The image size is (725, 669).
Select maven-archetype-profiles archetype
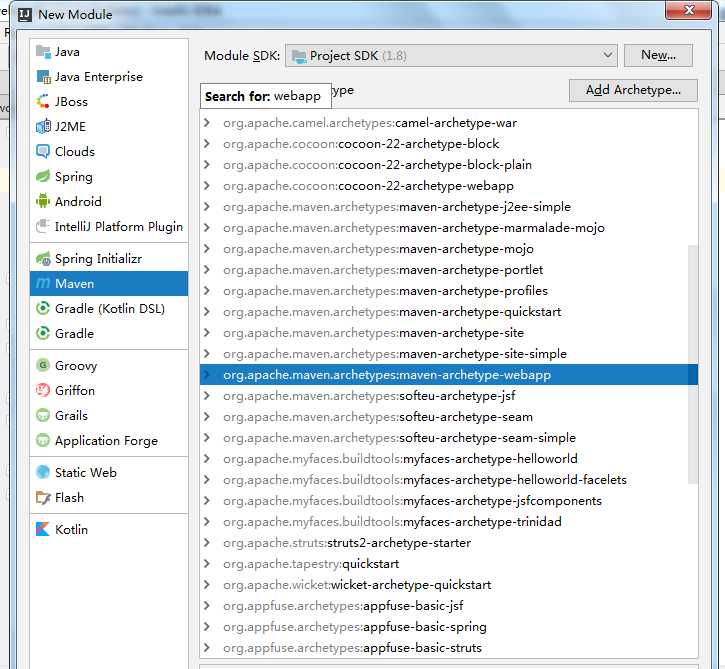tap(449, 291)
